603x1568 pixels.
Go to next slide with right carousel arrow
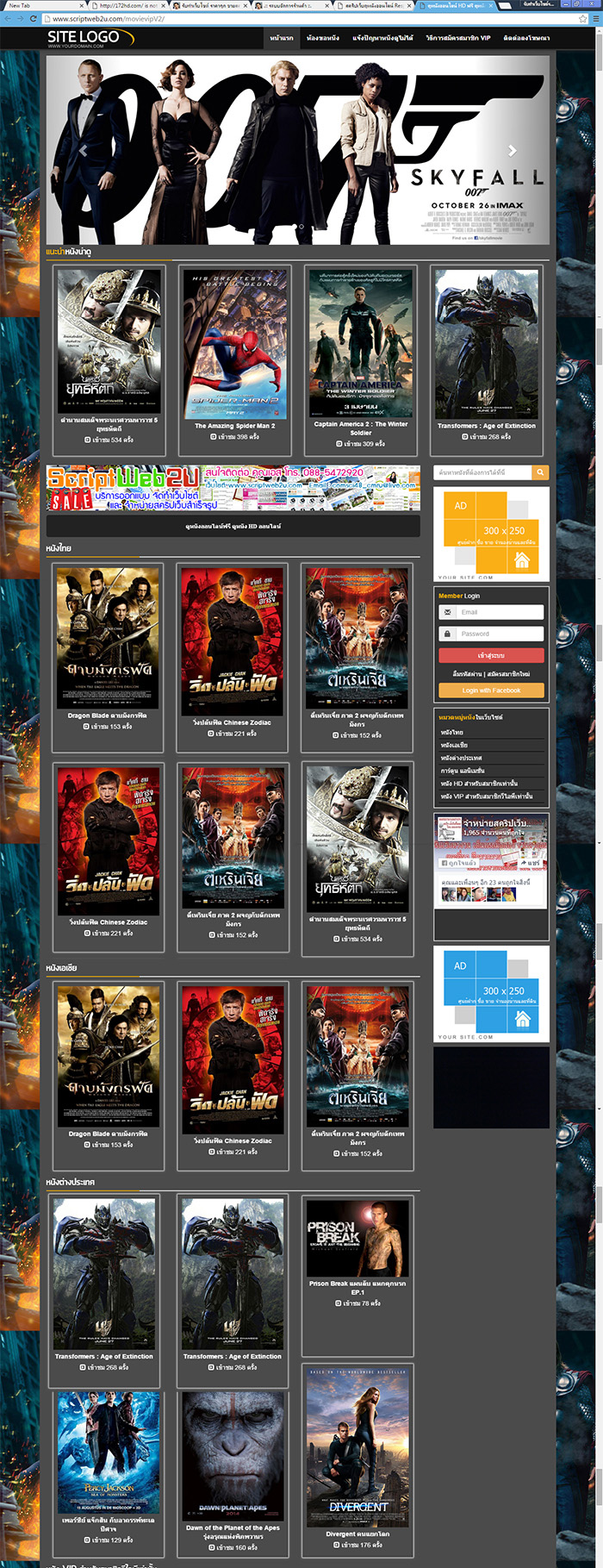click(x=512, y=151)
